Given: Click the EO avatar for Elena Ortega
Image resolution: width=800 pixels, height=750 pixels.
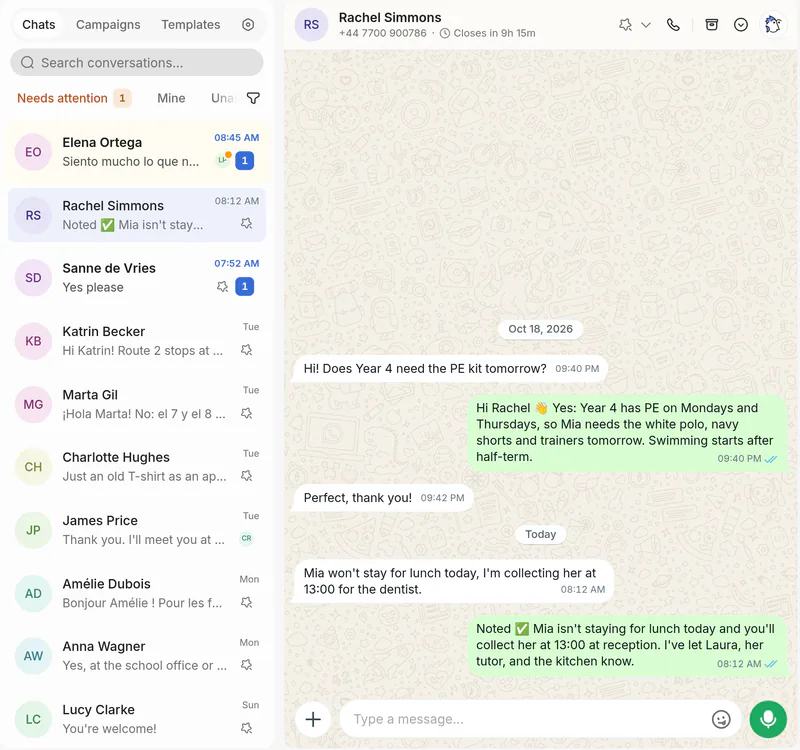Looking at the screenshot, I should 33,152.
